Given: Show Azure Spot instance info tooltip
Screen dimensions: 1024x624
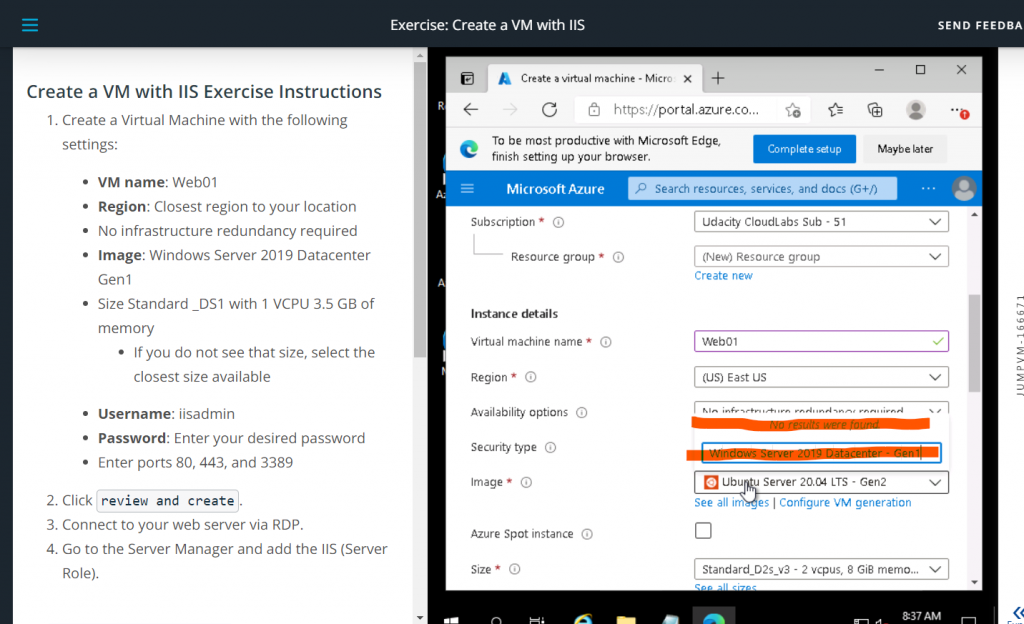Looking at the screenshot, I should (x=587, y=535).
